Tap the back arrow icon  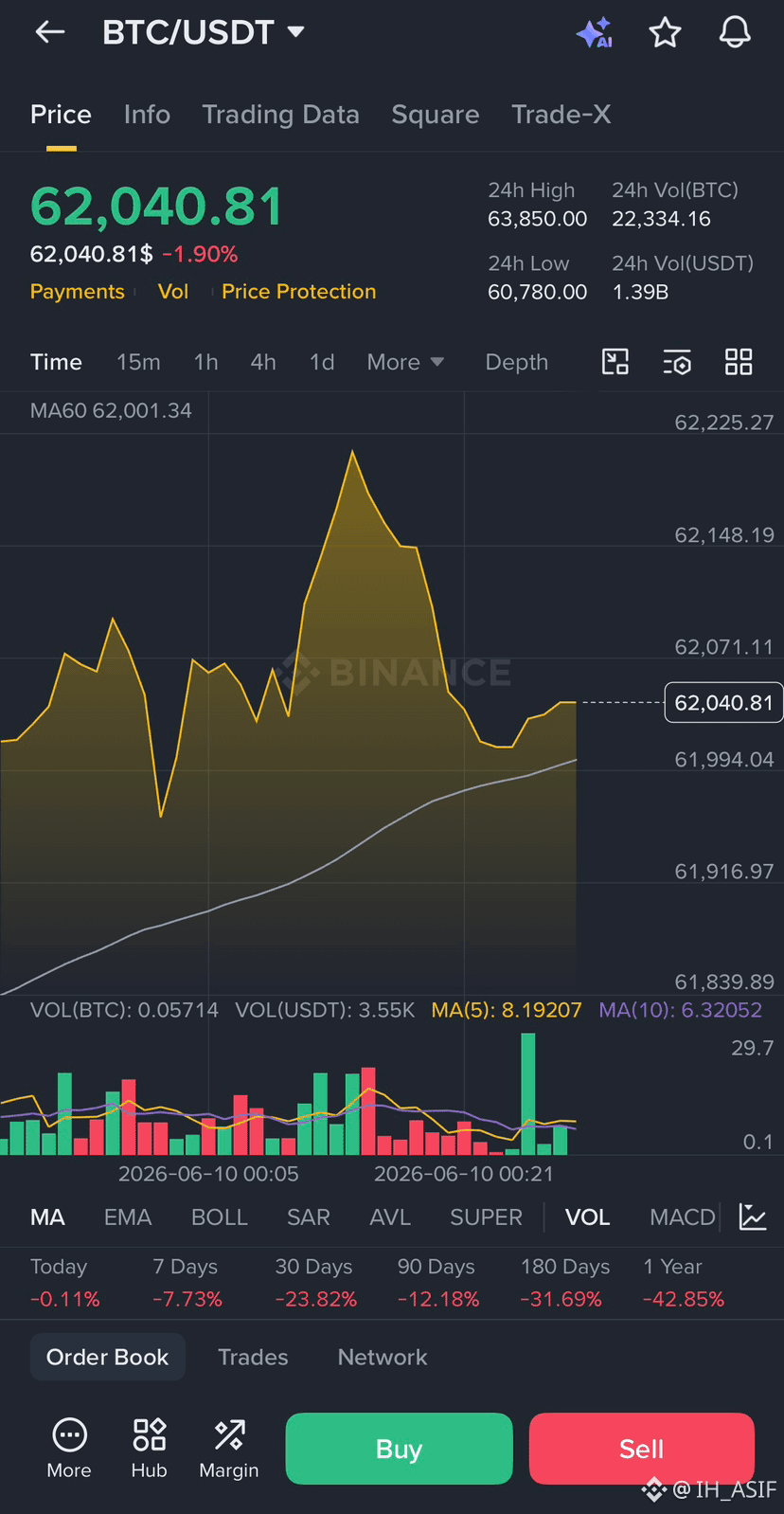[50, 32]
